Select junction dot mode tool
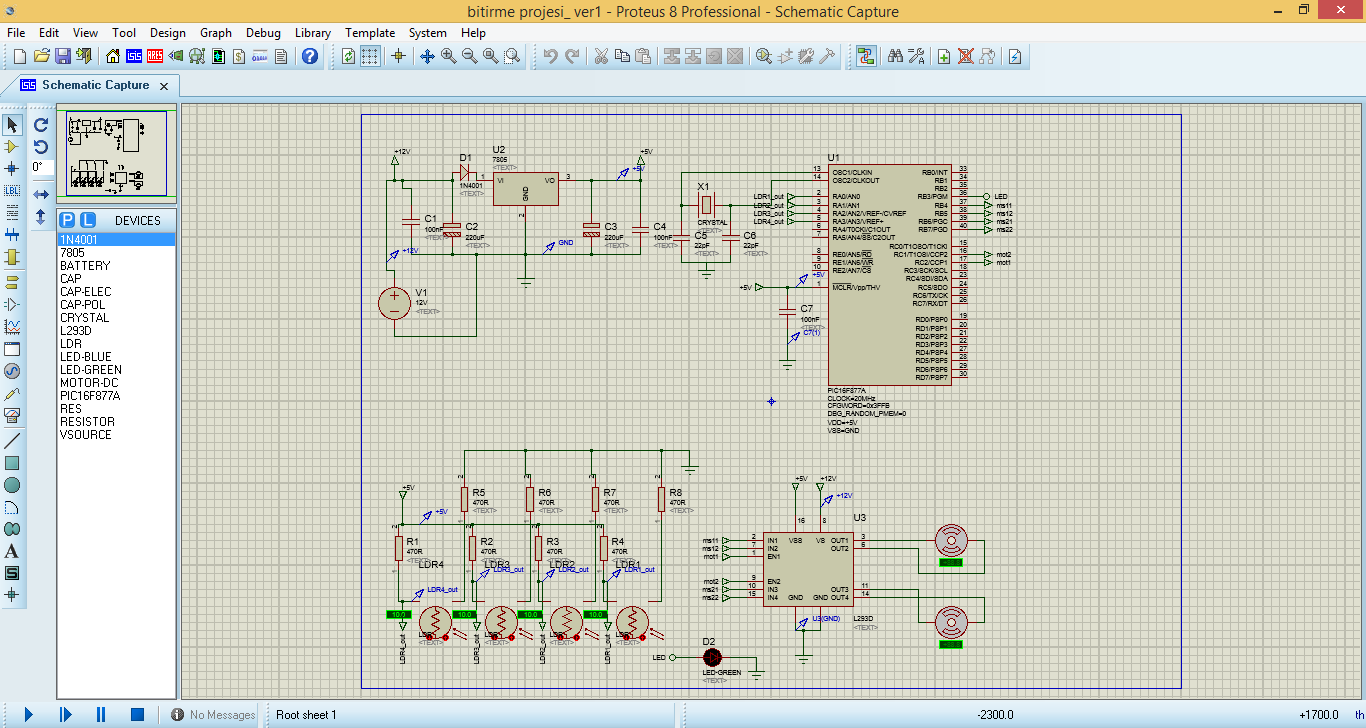 12,168
